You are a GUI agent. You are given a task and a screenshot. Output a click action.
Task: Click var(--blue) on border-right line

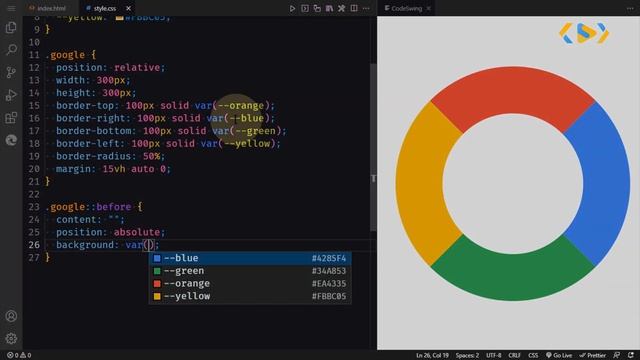[x=238, y=118]
